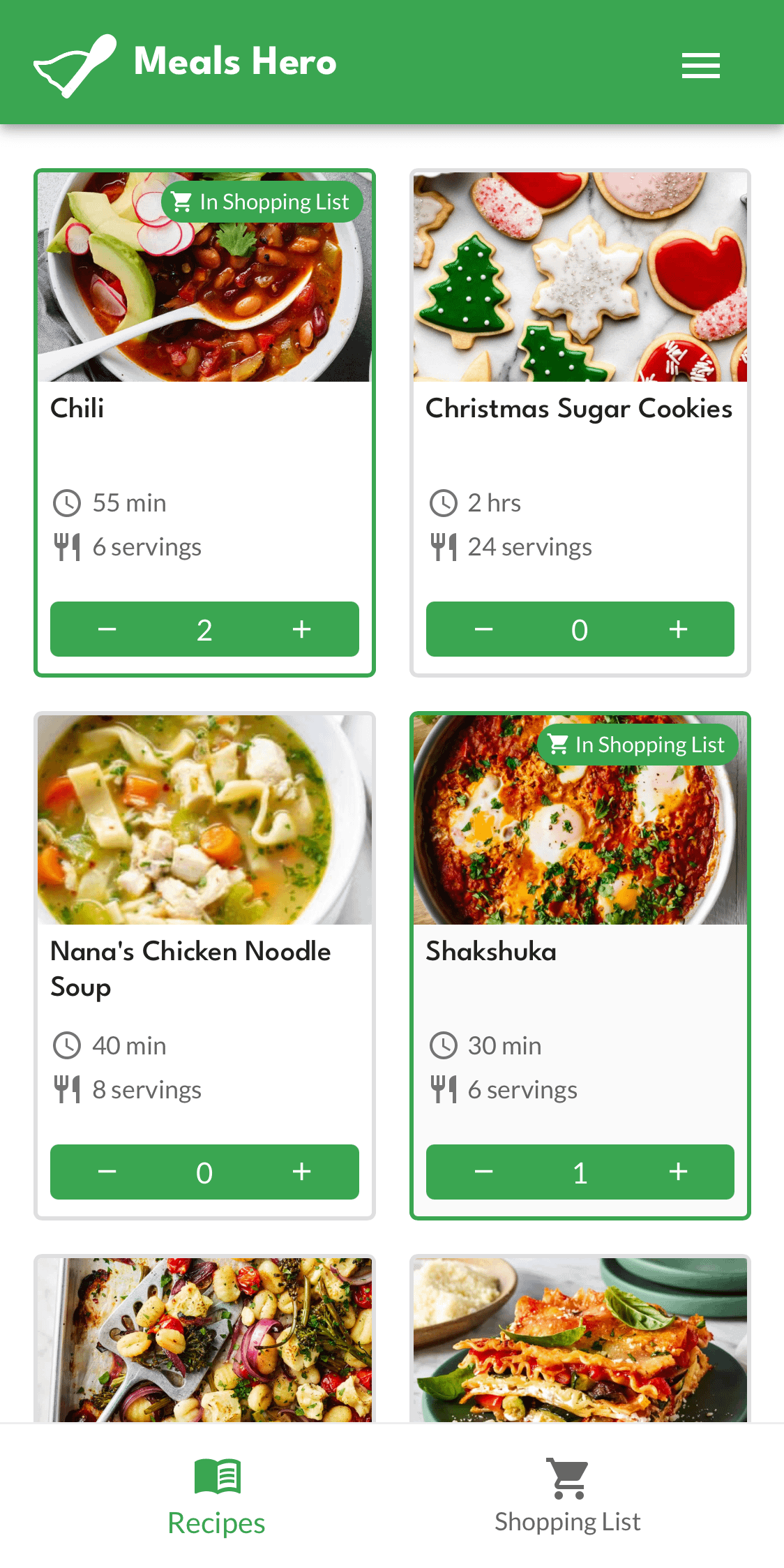784x1568 pixels.
Task: View the Christmas Sugar Cookies image
Action: coord(580,277)
